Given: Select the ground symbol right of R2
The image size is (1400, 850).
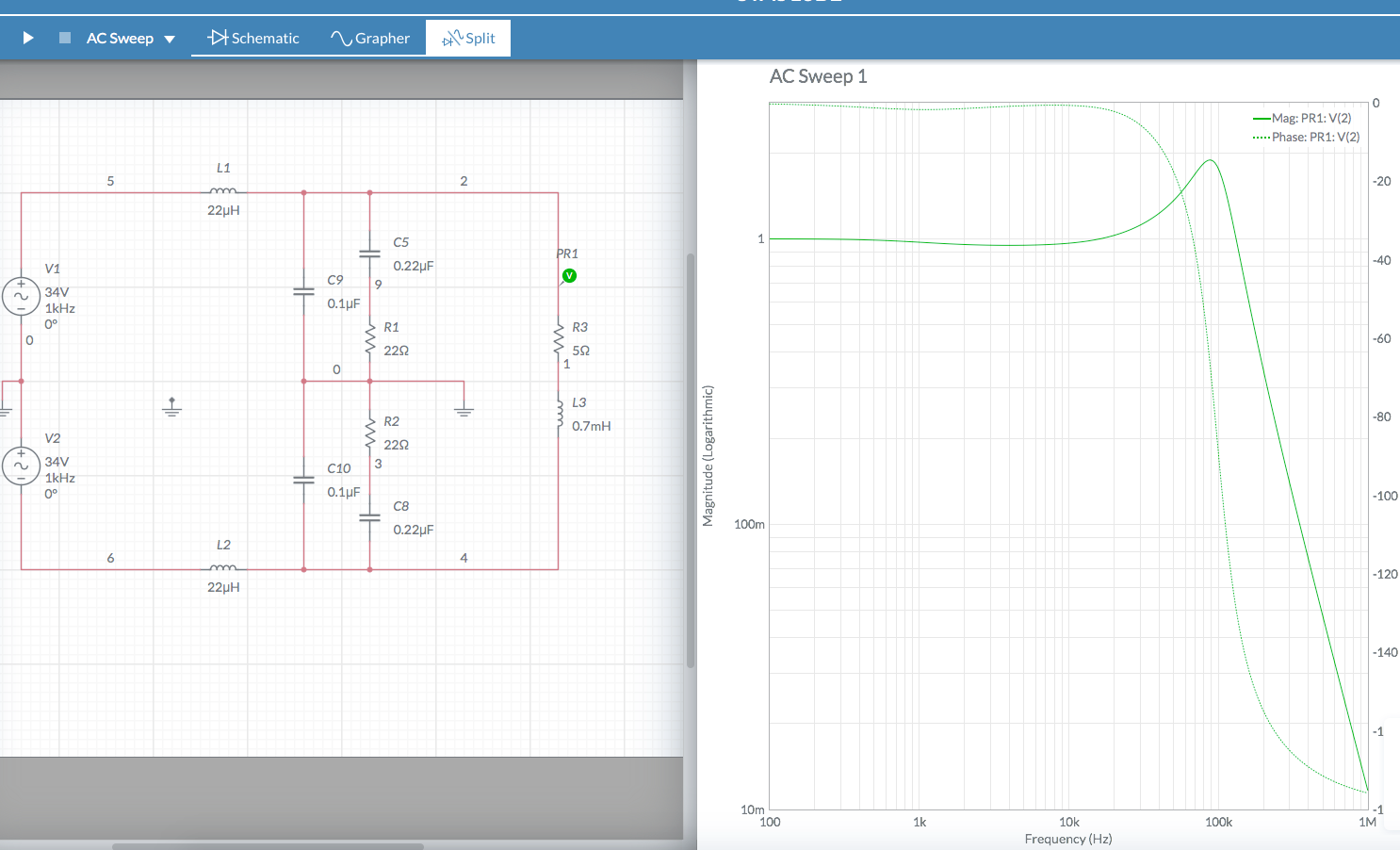Looking at the screenshot, I should click(x=464, y=410).
